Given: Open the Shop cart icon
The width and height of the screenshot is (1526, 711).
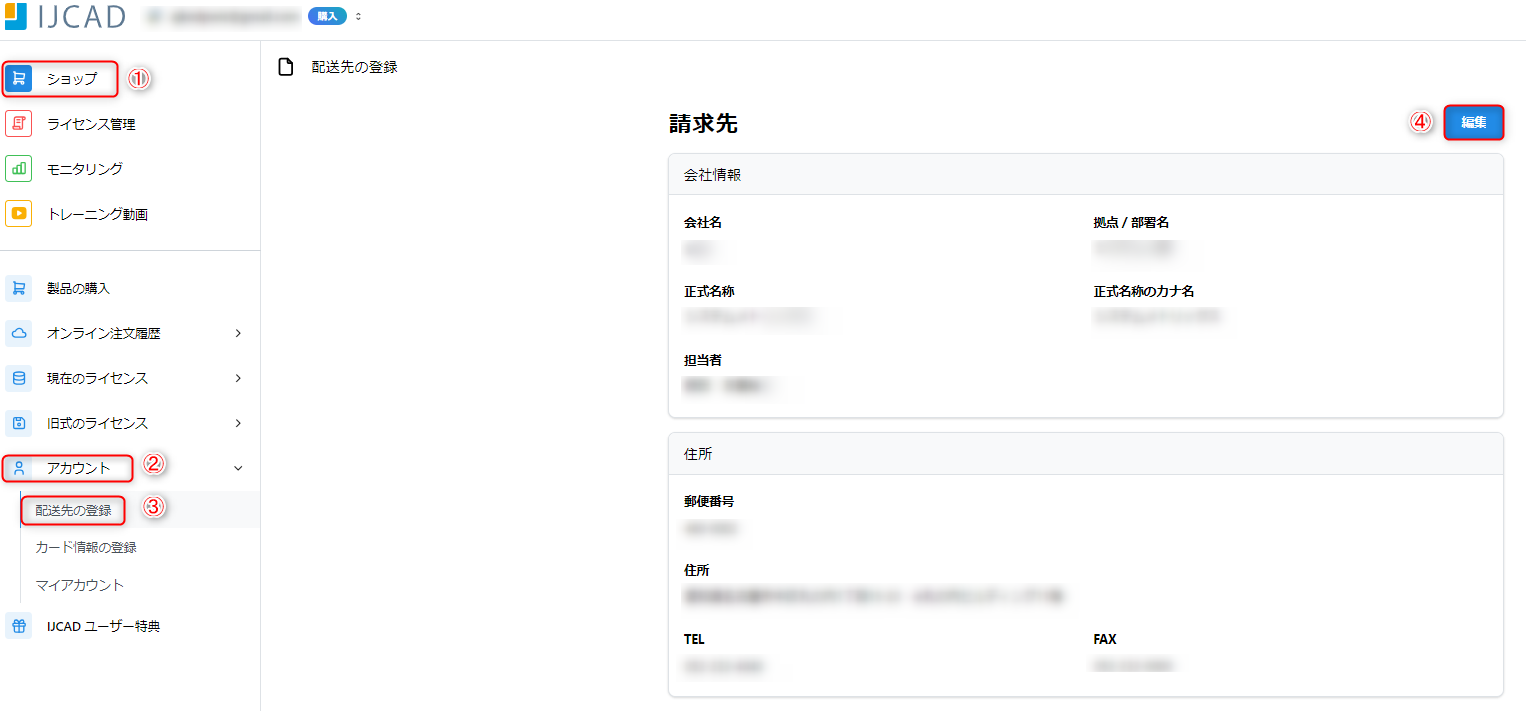Looking at the screenshot, I should [19, 79].
